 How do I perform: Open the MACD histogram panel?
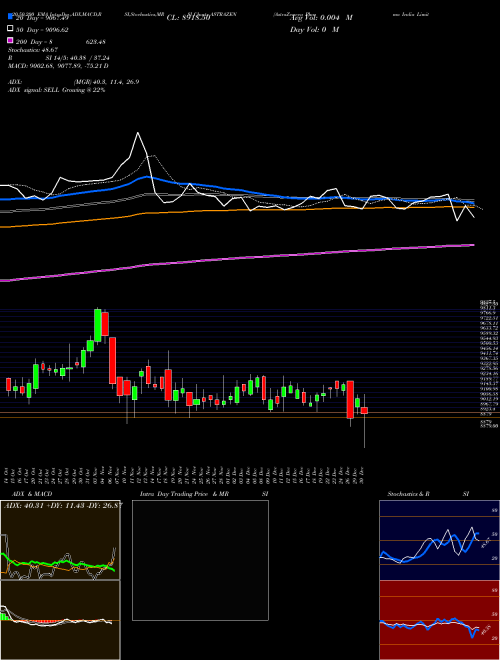point(60,620)
